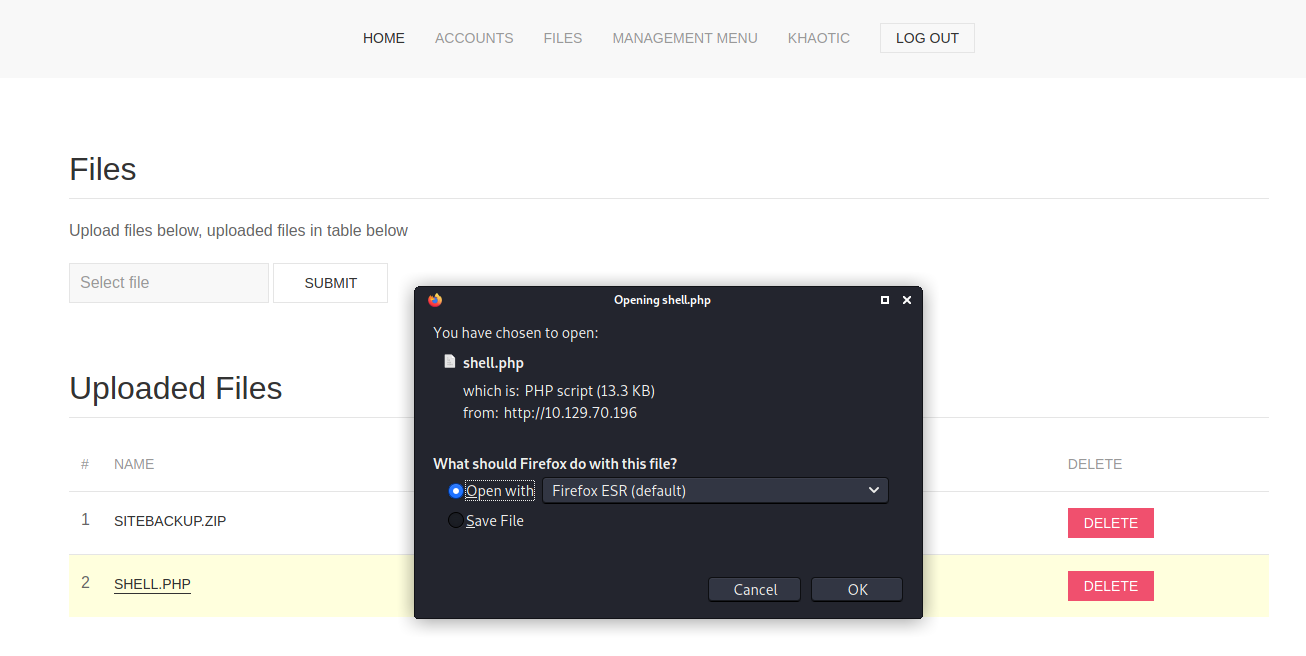Open the ACCOUNTS section
The height and width of the screenshot is (656, 1306).
click(x=474, y=38)
